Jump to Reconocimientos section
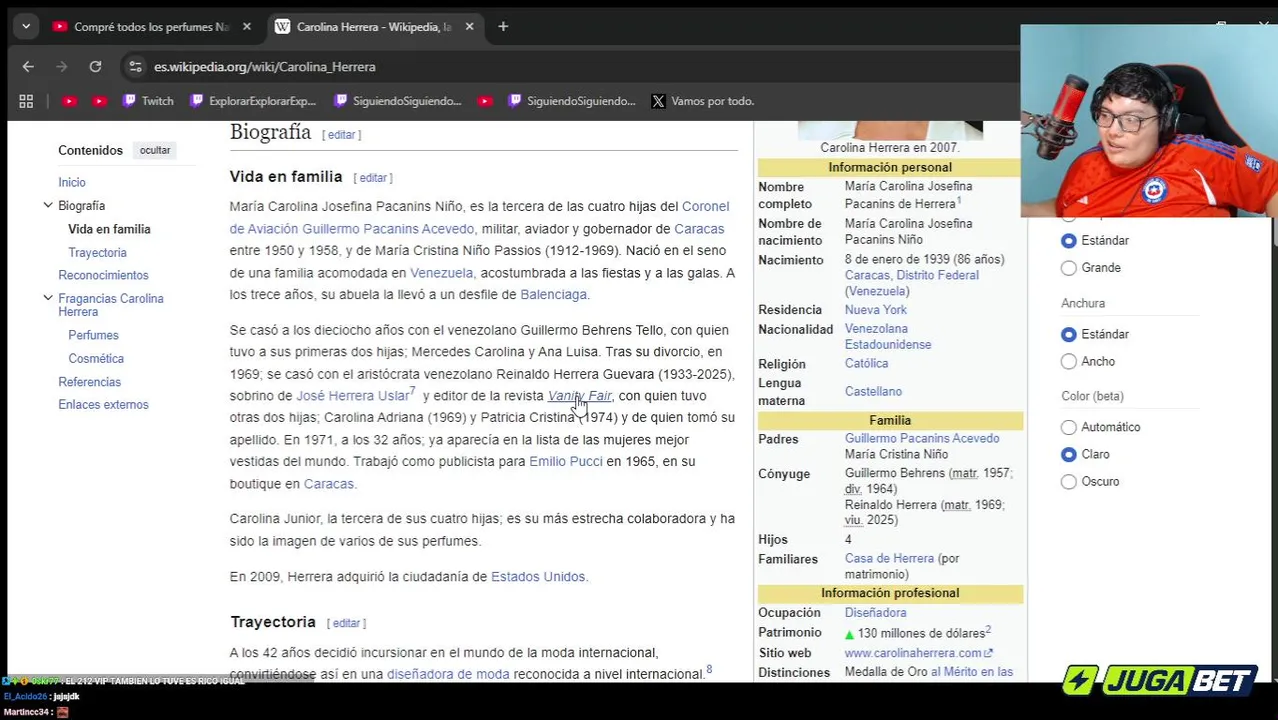Image resolution: width=1278 pixels, height=720 pixels. [103, 275]
